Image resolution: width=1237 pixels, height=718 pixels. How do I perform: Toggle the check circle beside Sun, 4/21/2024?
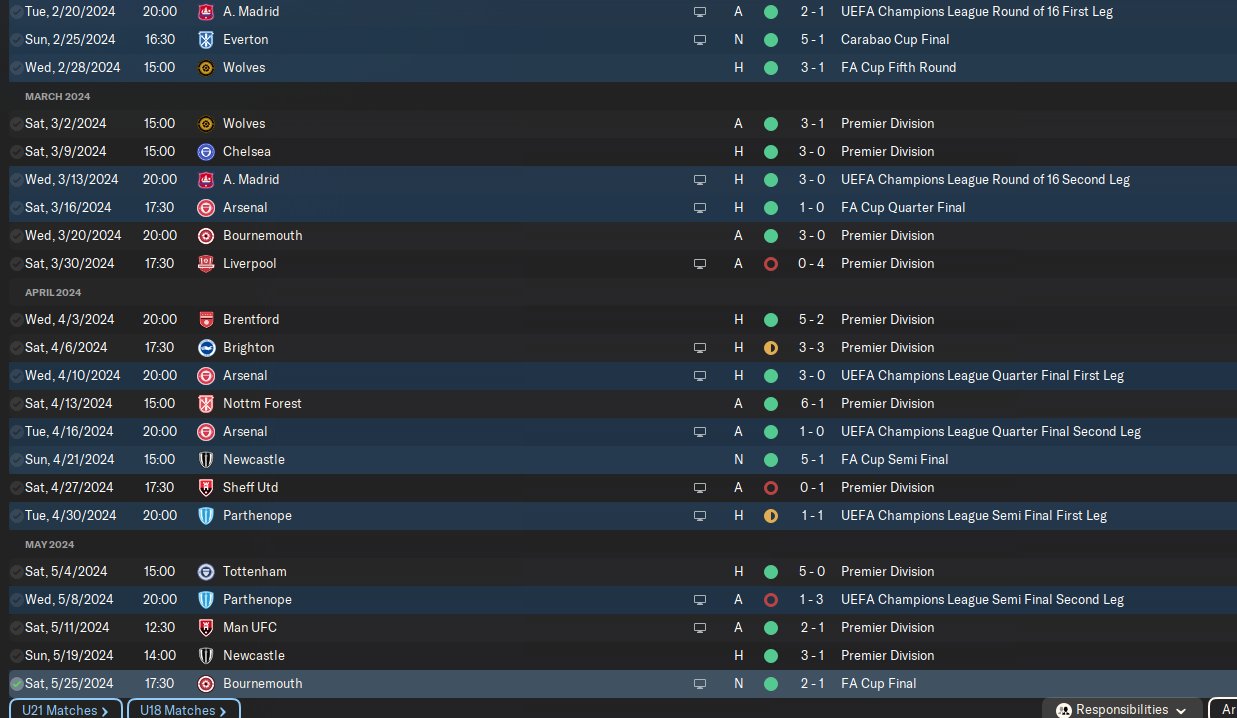(x=17, y=460)
